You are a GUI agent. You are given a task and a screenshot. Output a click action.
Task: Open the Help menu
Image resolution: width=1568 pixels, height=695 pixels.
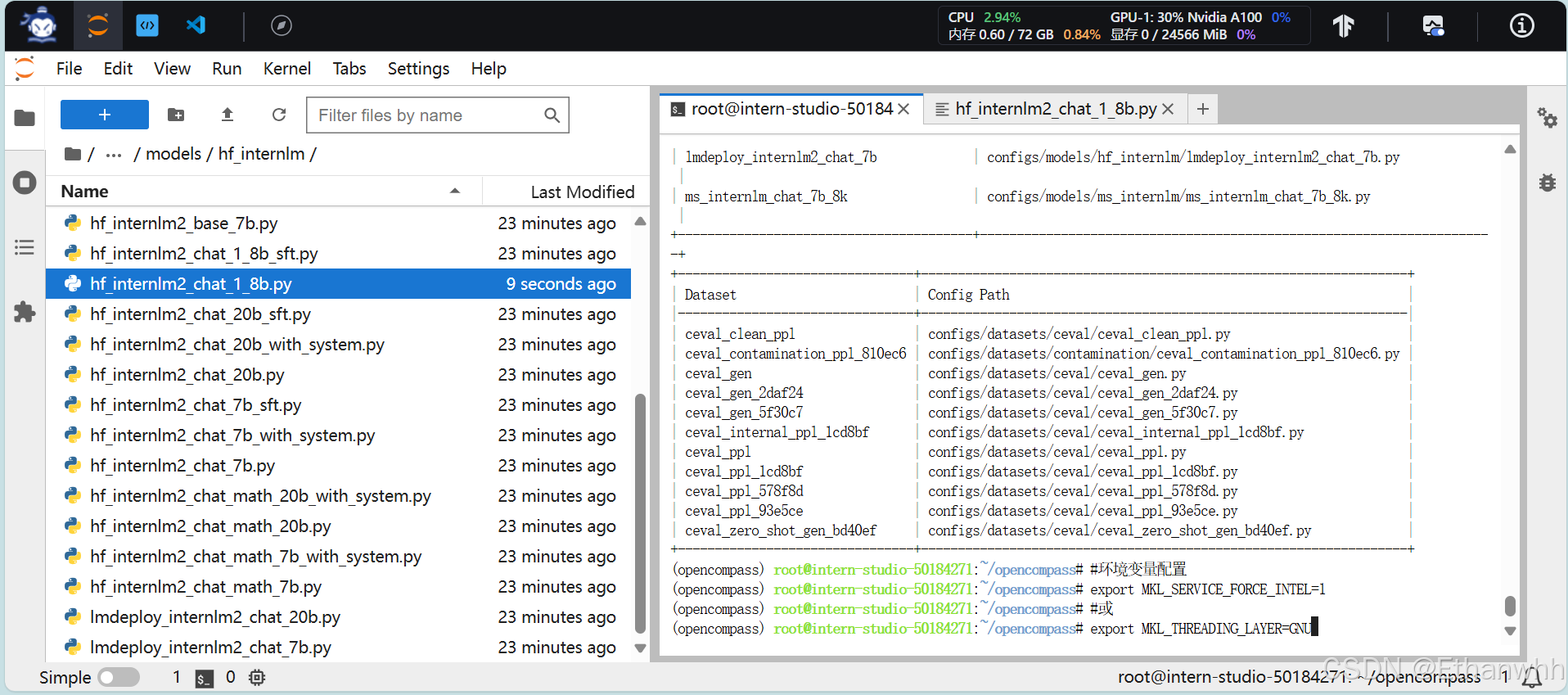click(489, 69)
